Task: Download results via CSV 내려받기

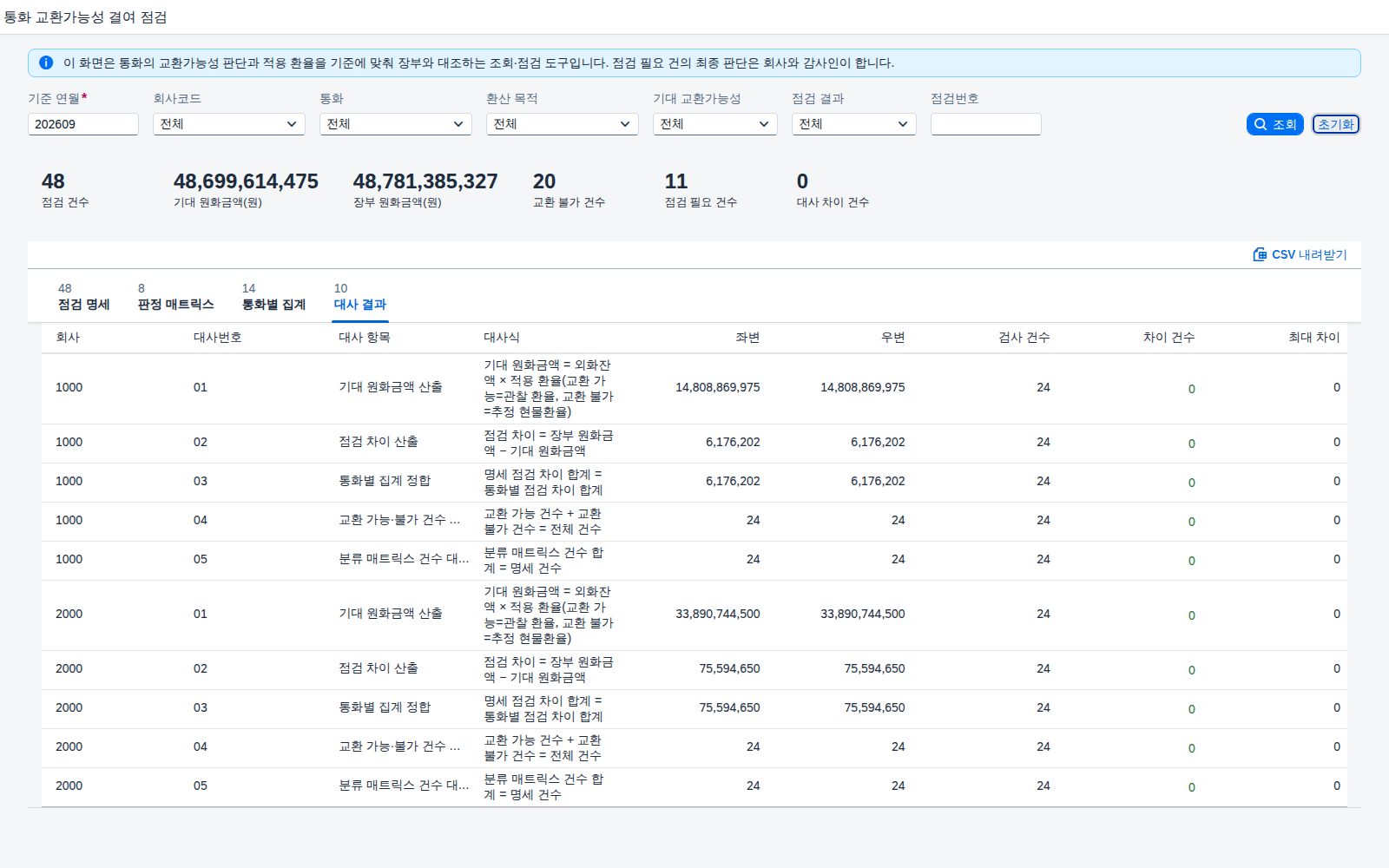Action: click(1300, 254)
